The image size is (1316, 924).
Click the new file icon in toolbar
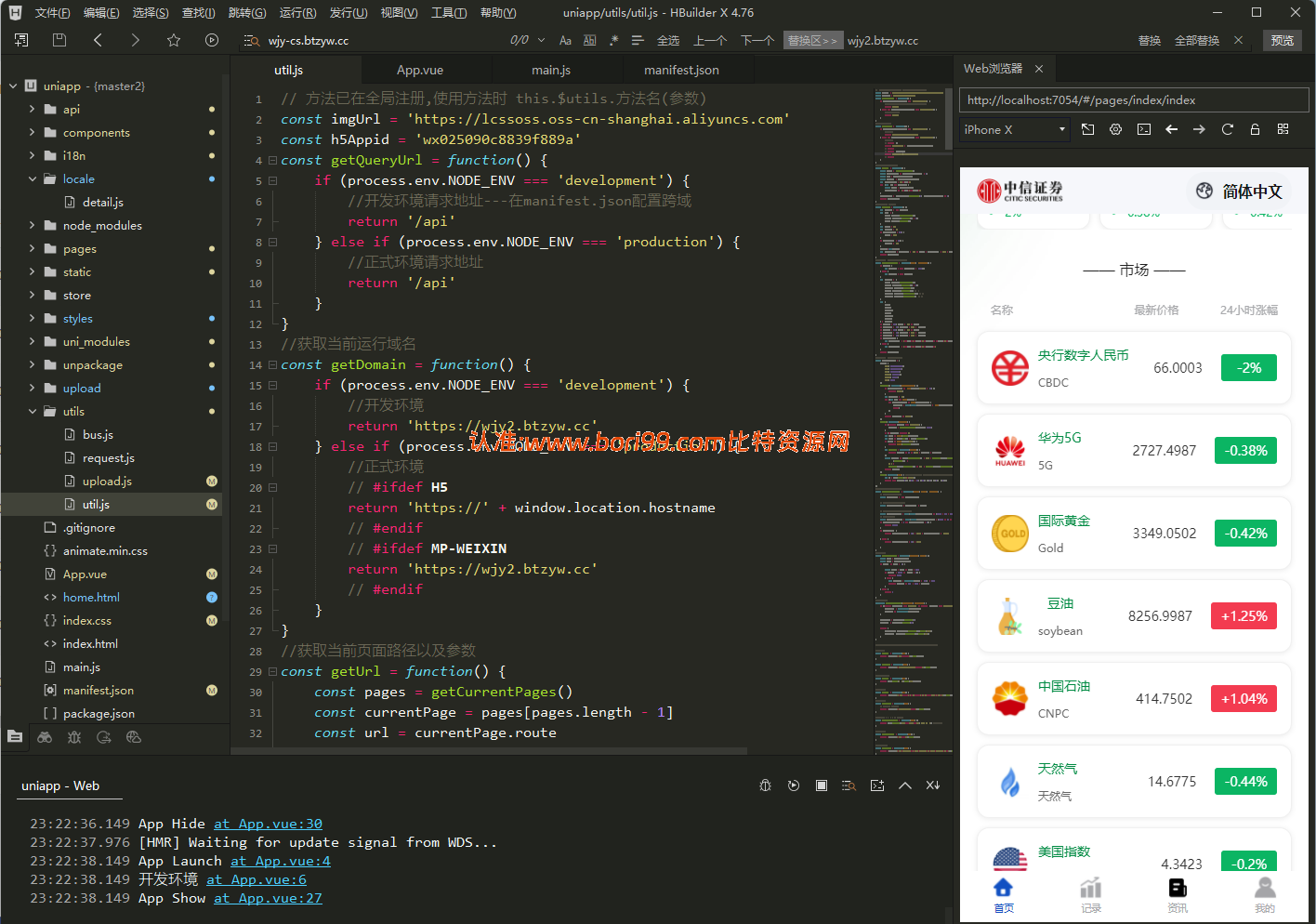click(x=21, y=40)
